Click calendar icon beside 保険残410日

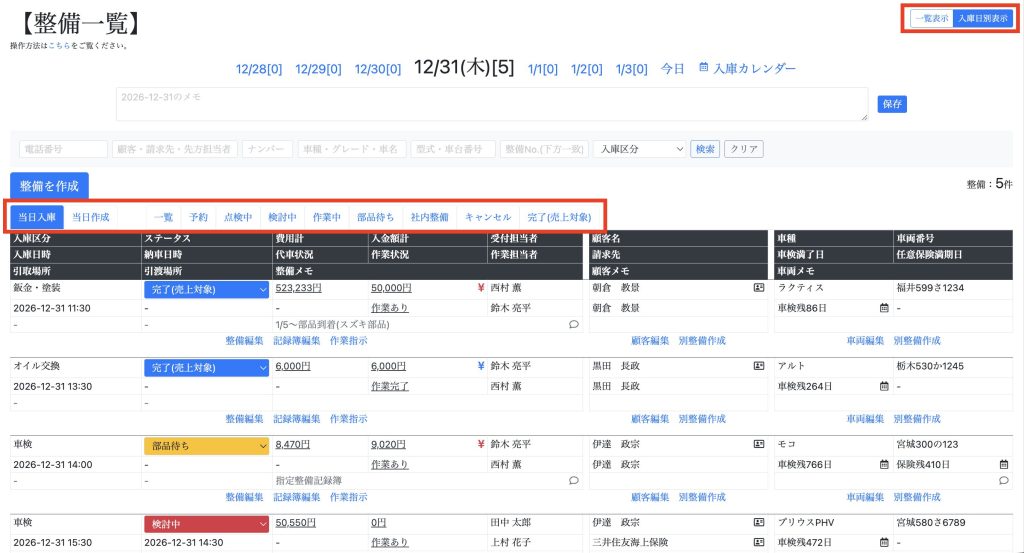click(1003, 464)
